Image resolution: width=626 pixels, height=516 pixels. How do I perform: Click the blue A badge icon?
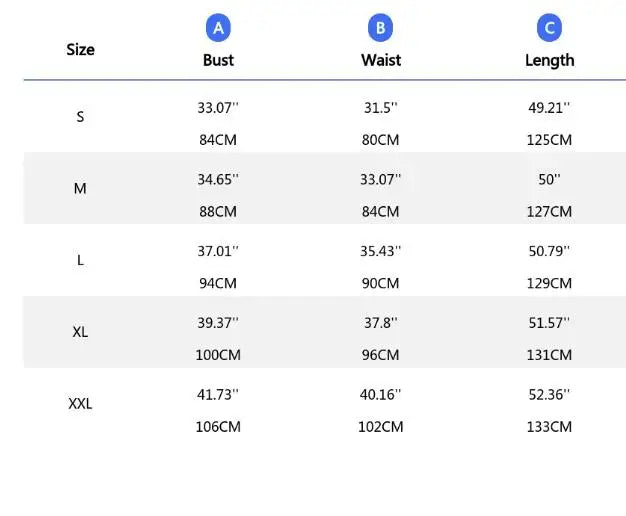pyautogui.click(x=218, y=28)
